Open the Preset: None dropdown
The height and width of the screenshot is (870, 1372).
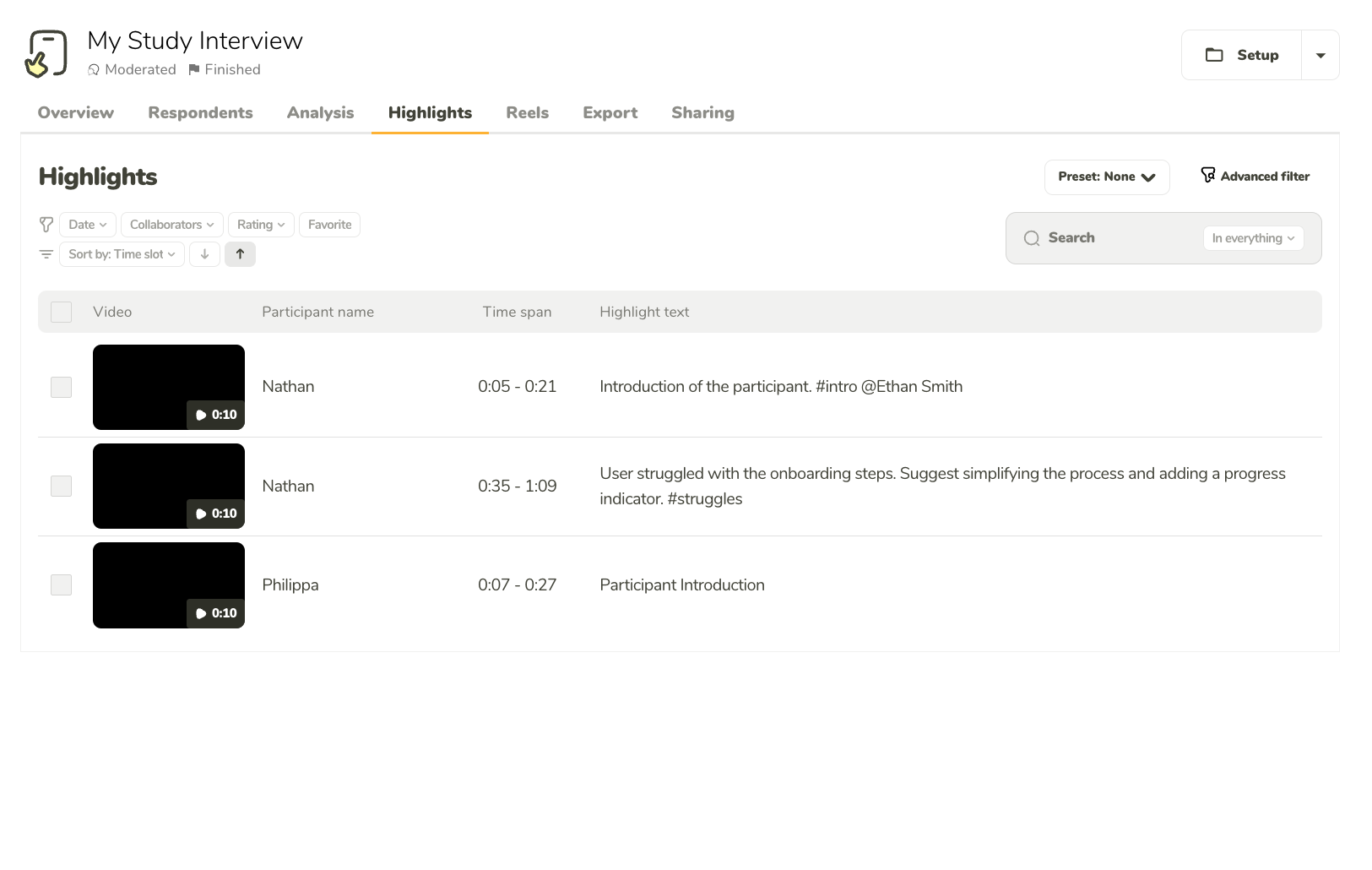coord(1107,177)
